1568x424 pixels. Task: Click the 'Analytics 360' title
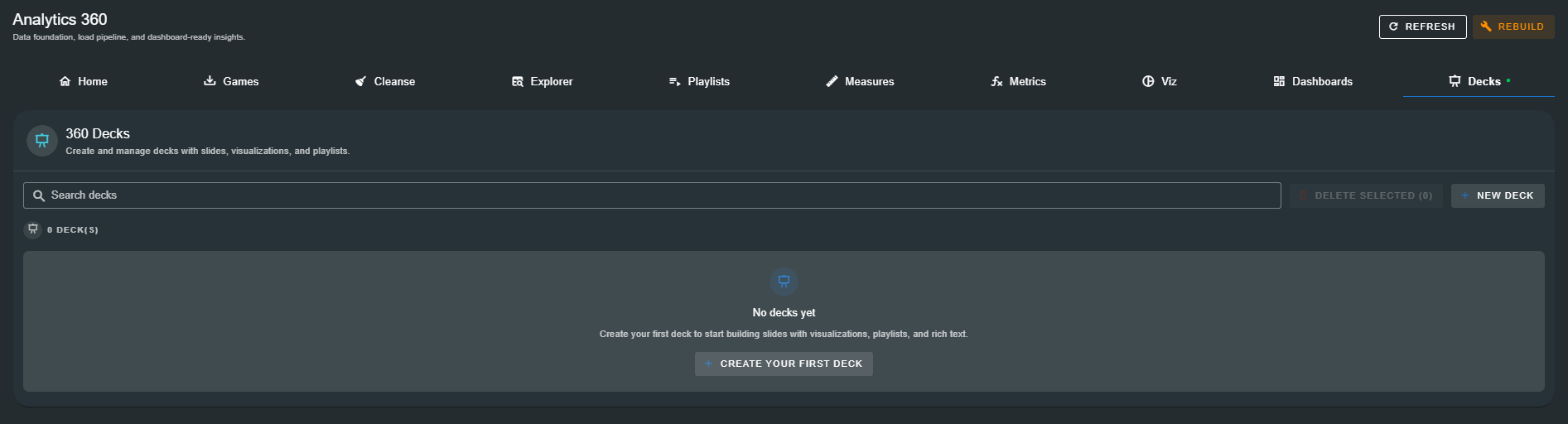pos(60,19)
